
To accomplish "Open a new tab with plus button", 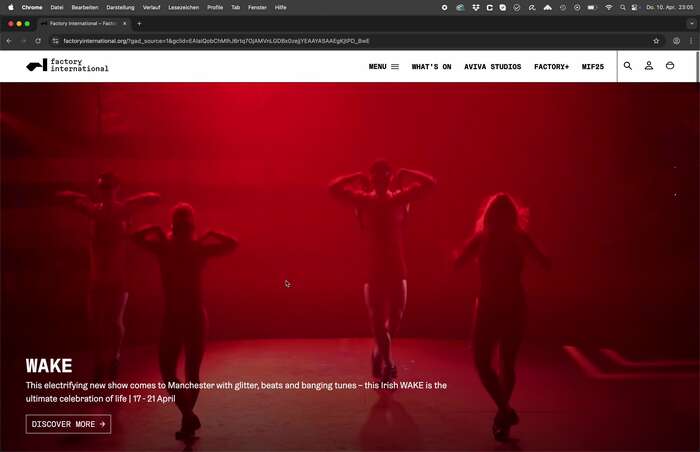I will [139, 23].
